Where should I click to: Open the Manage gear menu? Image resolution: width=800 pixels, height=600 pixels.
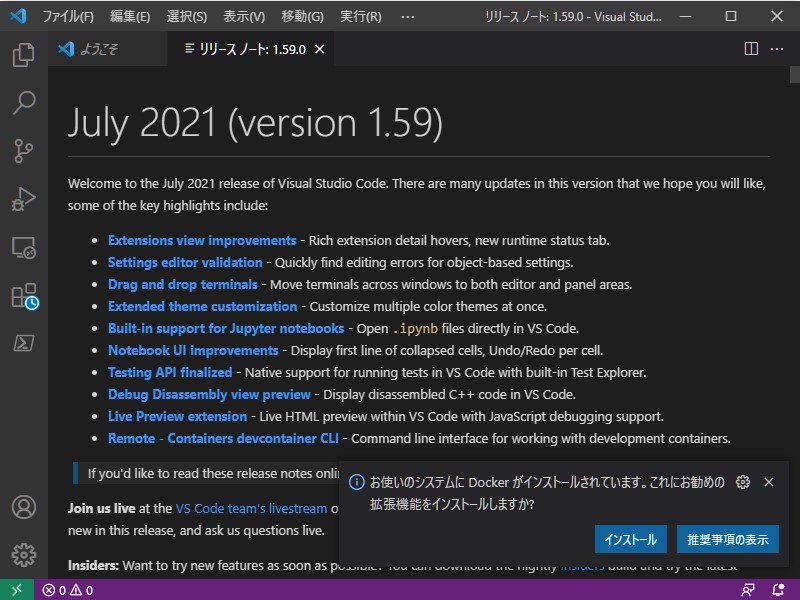[x=22, y=555]
